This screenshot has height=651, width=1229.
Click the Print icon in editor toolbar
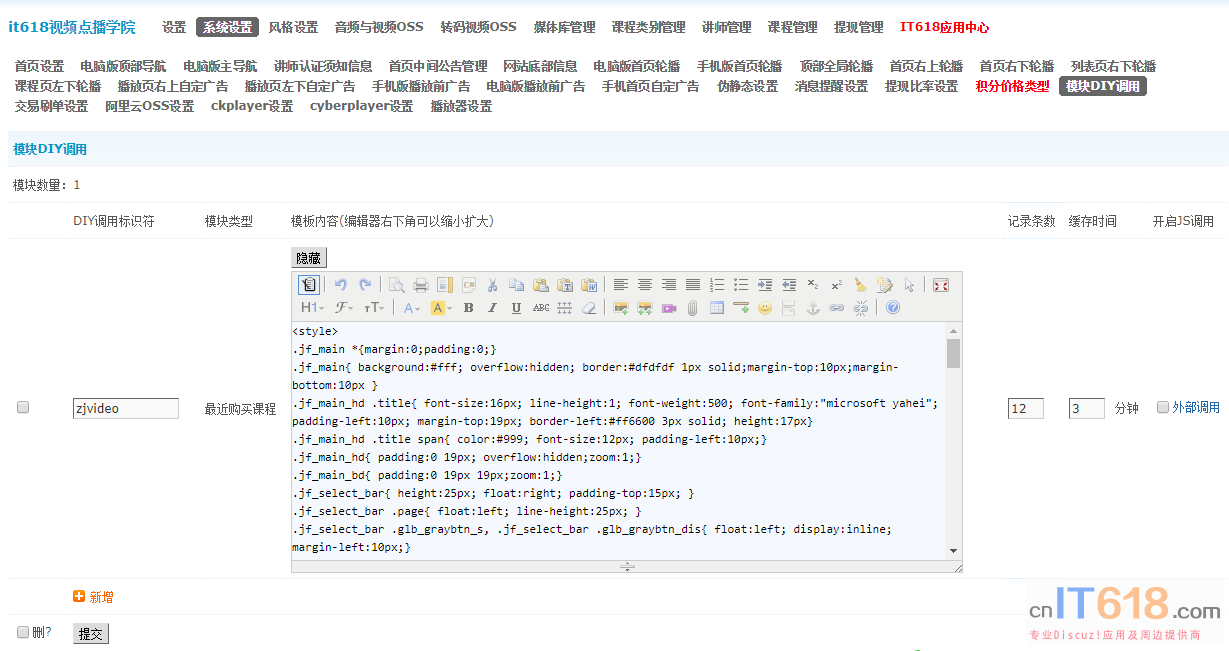[421, 285]
